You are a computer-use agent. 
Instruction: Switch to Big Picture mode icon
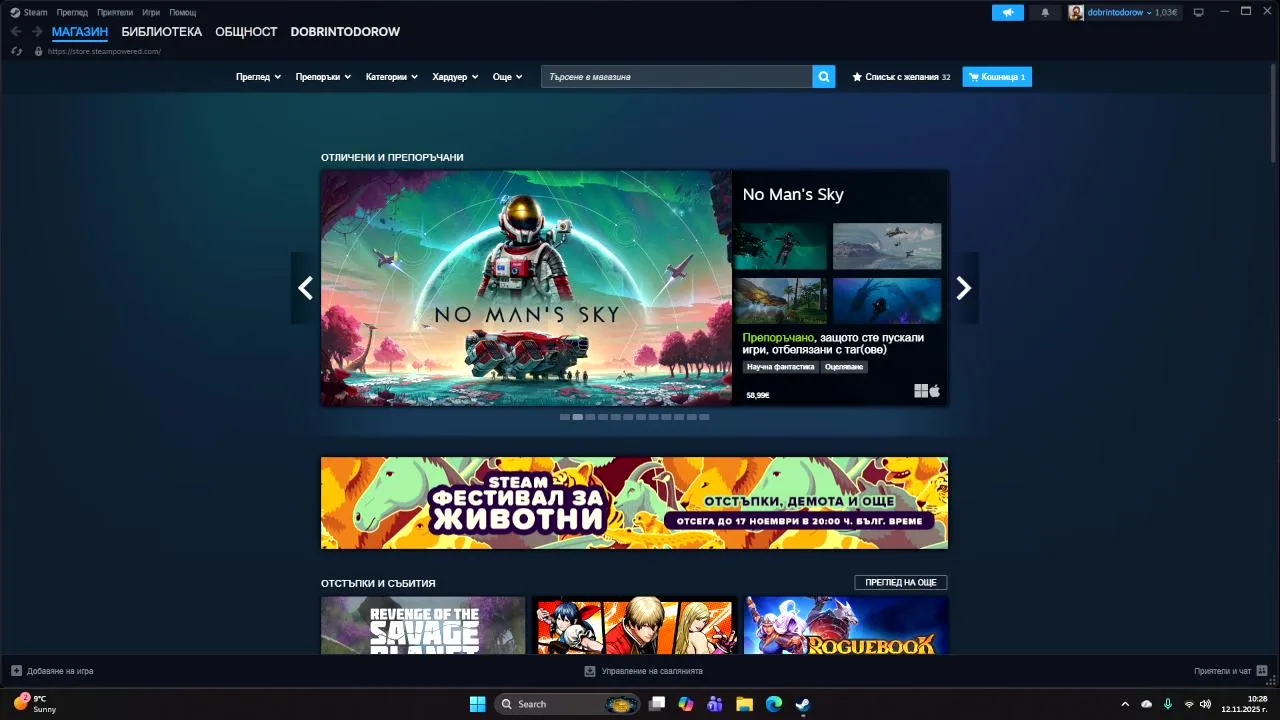coord(1198,12)
